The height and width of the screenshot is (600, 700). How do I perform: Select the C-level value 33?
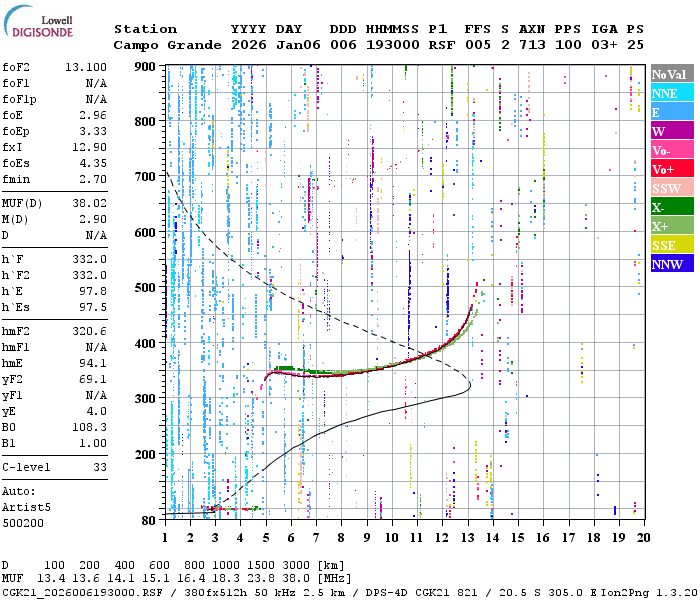(x=99, y=467)
